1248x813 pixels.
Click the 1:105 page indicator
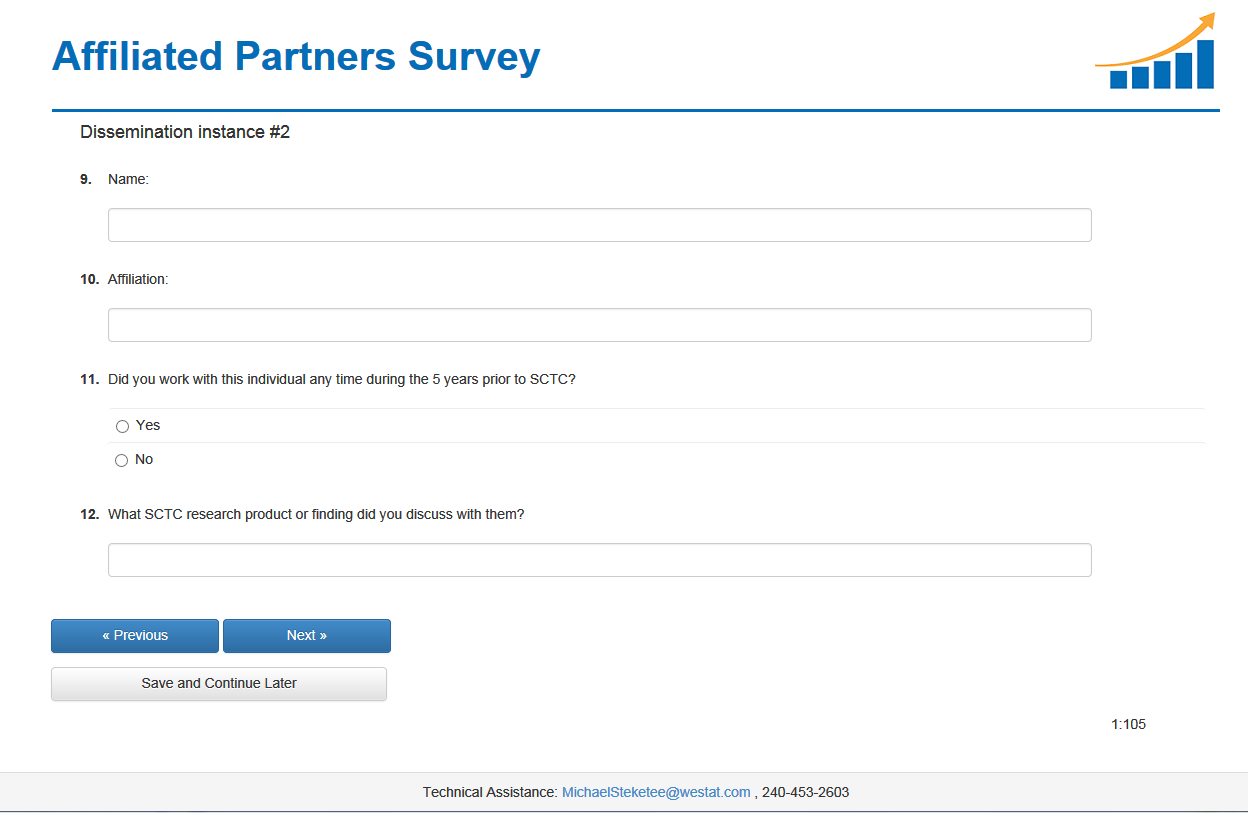1128,724
